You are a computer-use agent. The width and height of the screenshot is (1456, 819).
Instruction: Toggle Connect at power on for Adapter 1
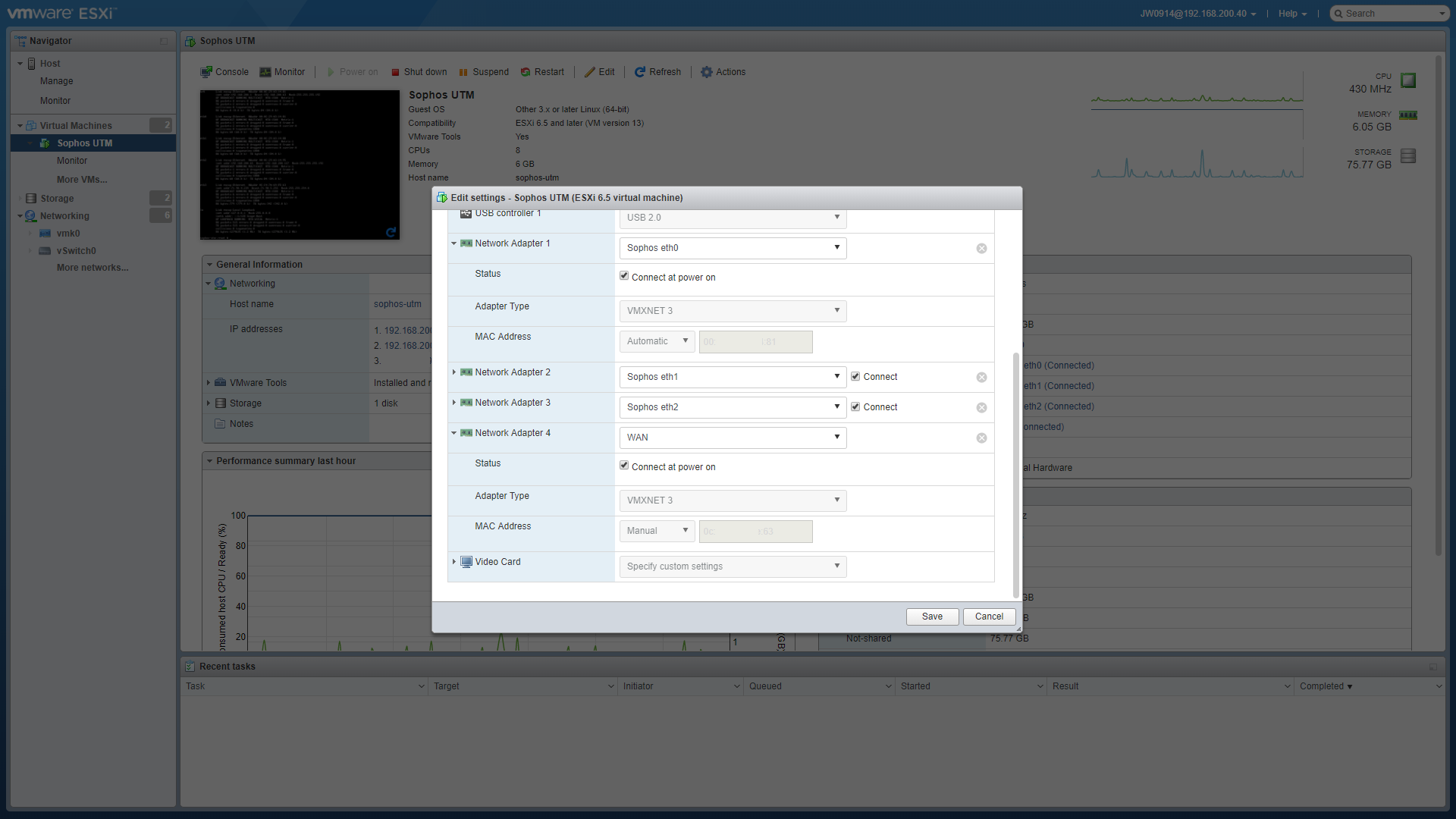[x=624, y=276]
